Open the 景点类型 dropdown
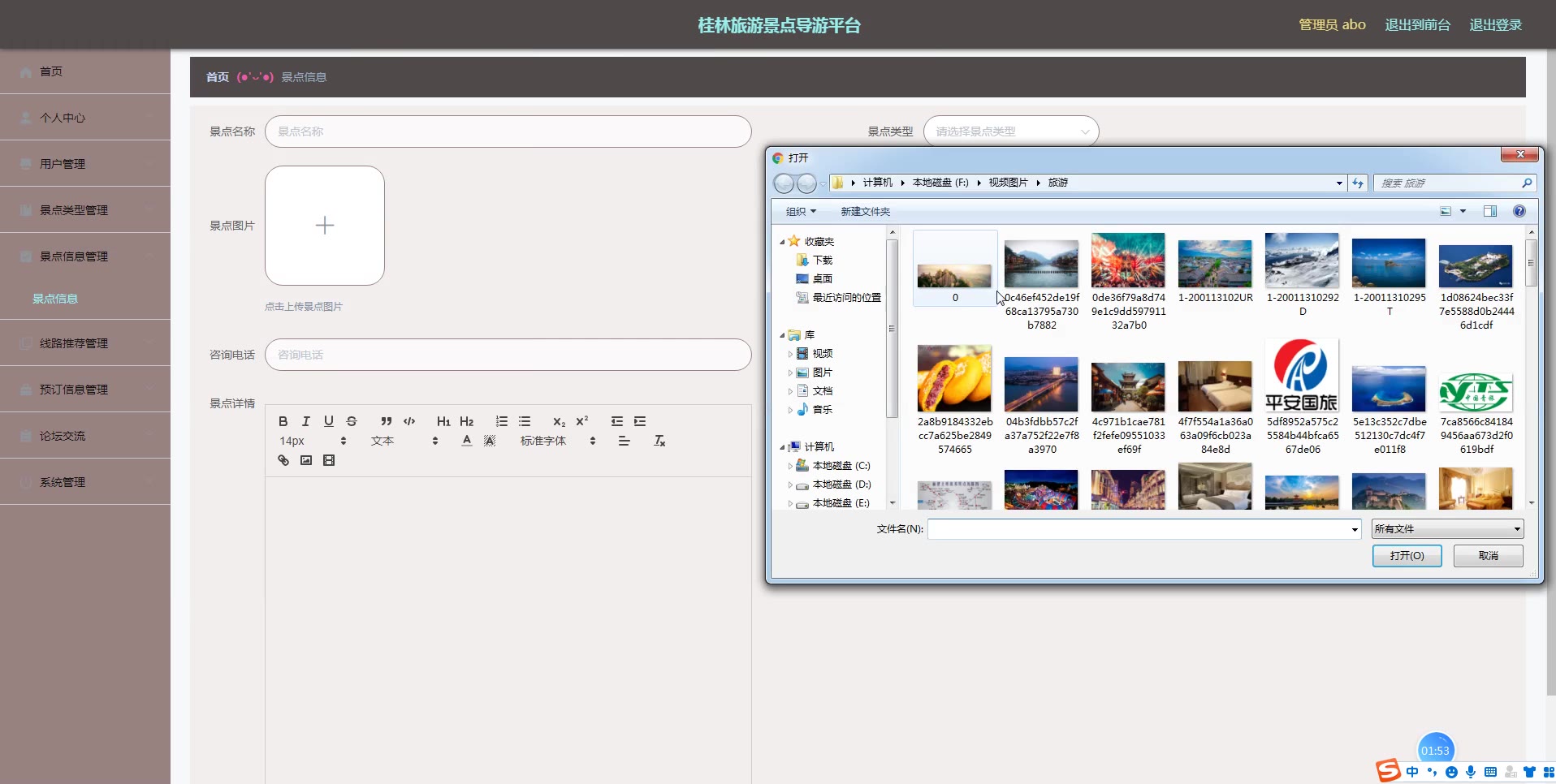Screen dimensions: 1556x784 coord(1010,131)
